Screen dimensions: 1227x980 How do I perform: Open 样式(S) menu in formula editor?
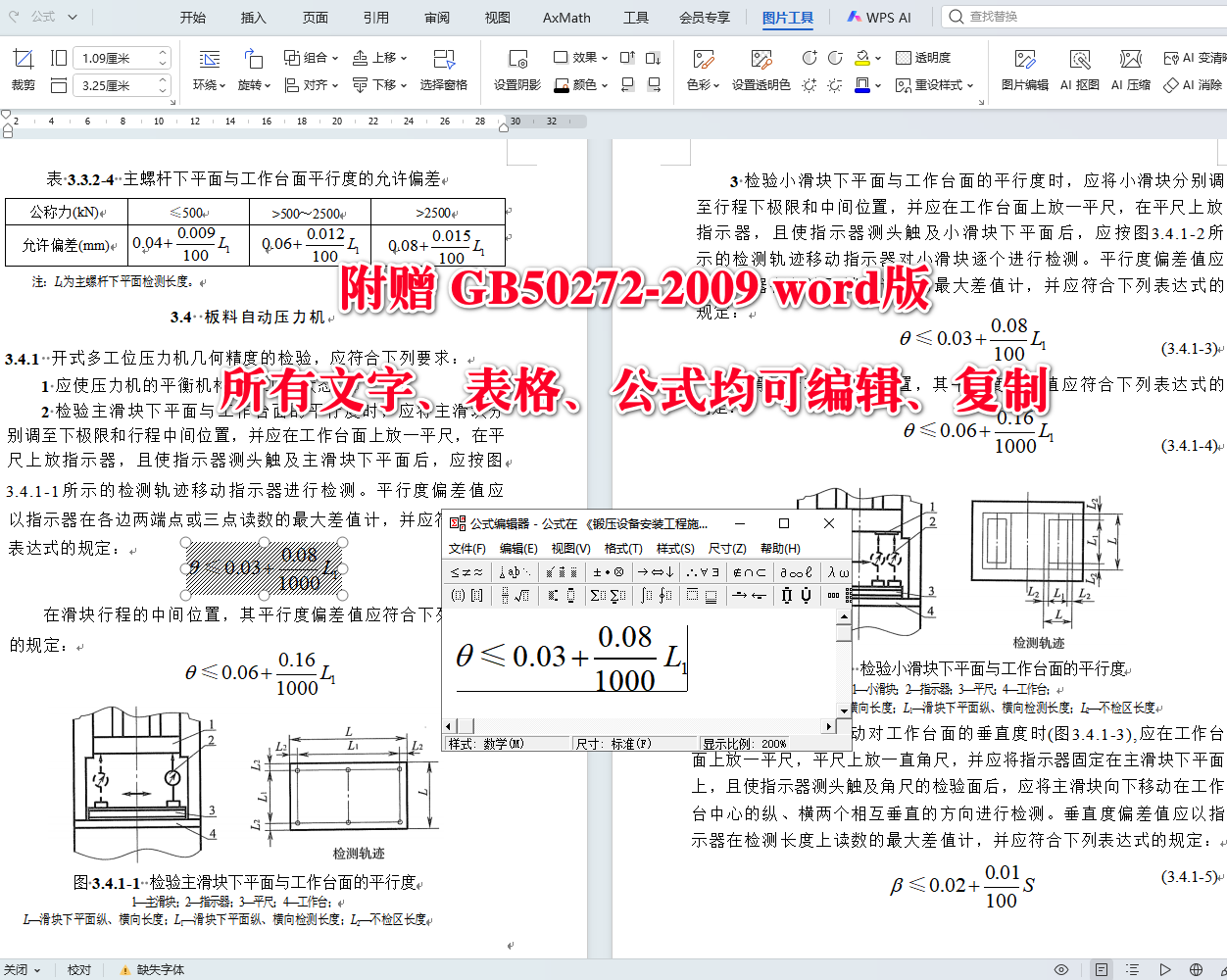click(x=675, y=549)
